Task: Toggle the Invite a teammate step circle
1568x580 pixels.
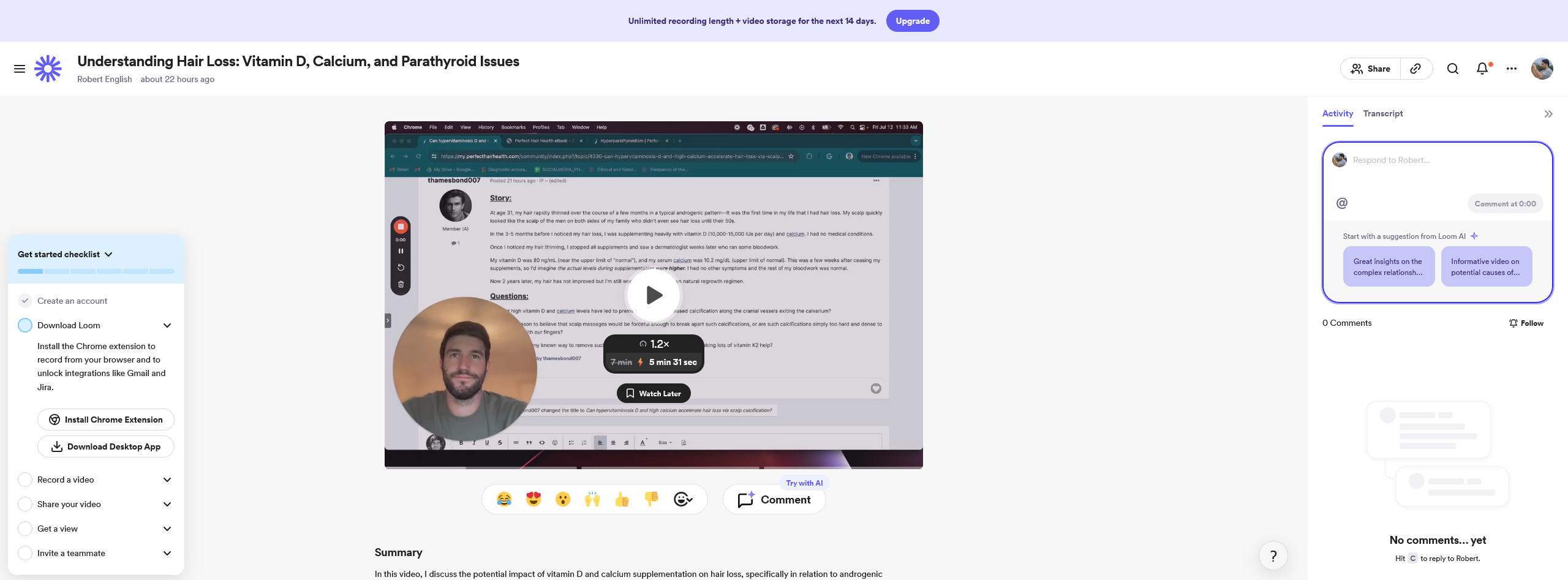Action: (x=25, y=553)
